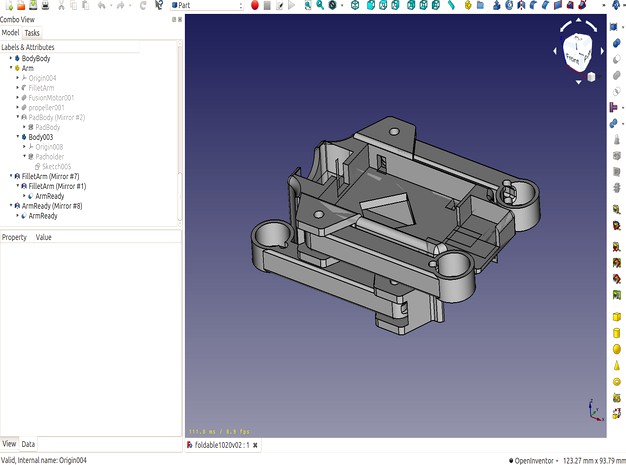Click the yellow cylinder primitive icon
The height and width of the screenshot is (465, 626).
617,332
